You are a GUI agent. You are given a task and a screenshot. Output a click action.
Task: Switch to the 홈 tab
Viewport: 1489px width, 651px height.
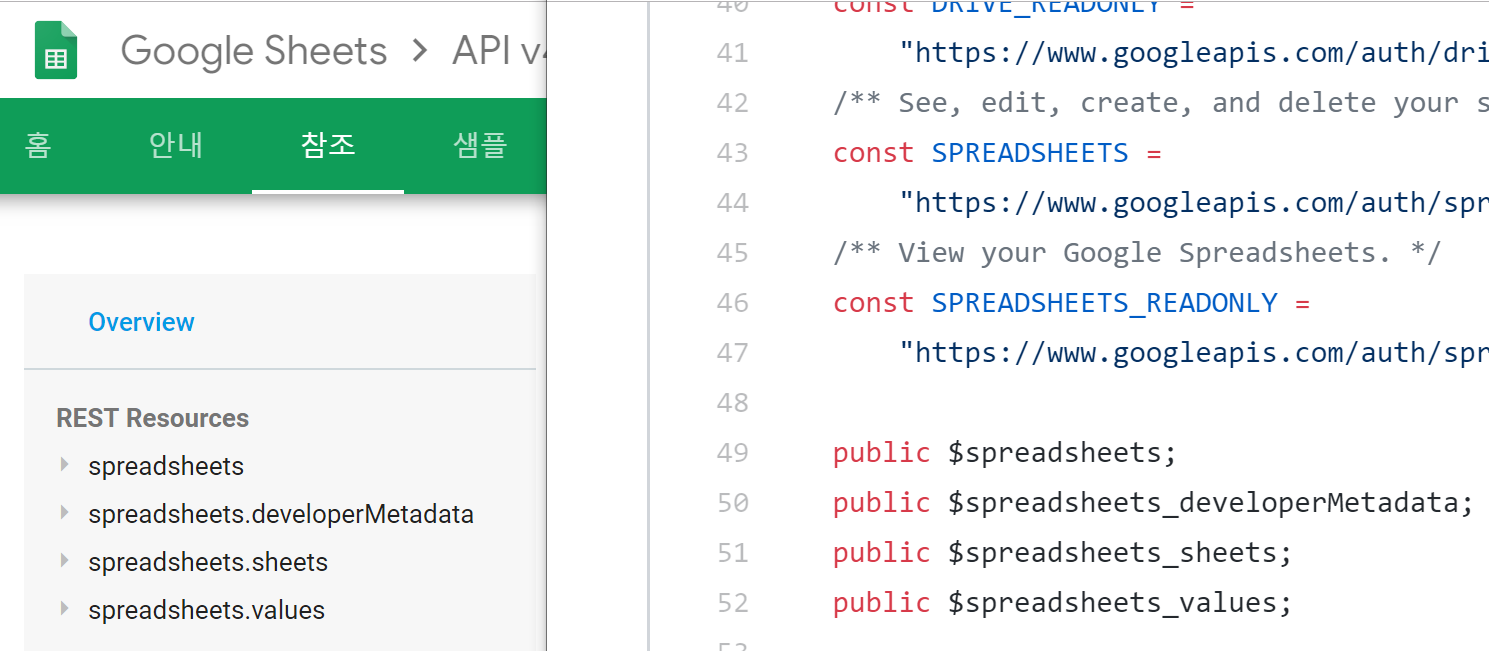click(x=38, y=146)
